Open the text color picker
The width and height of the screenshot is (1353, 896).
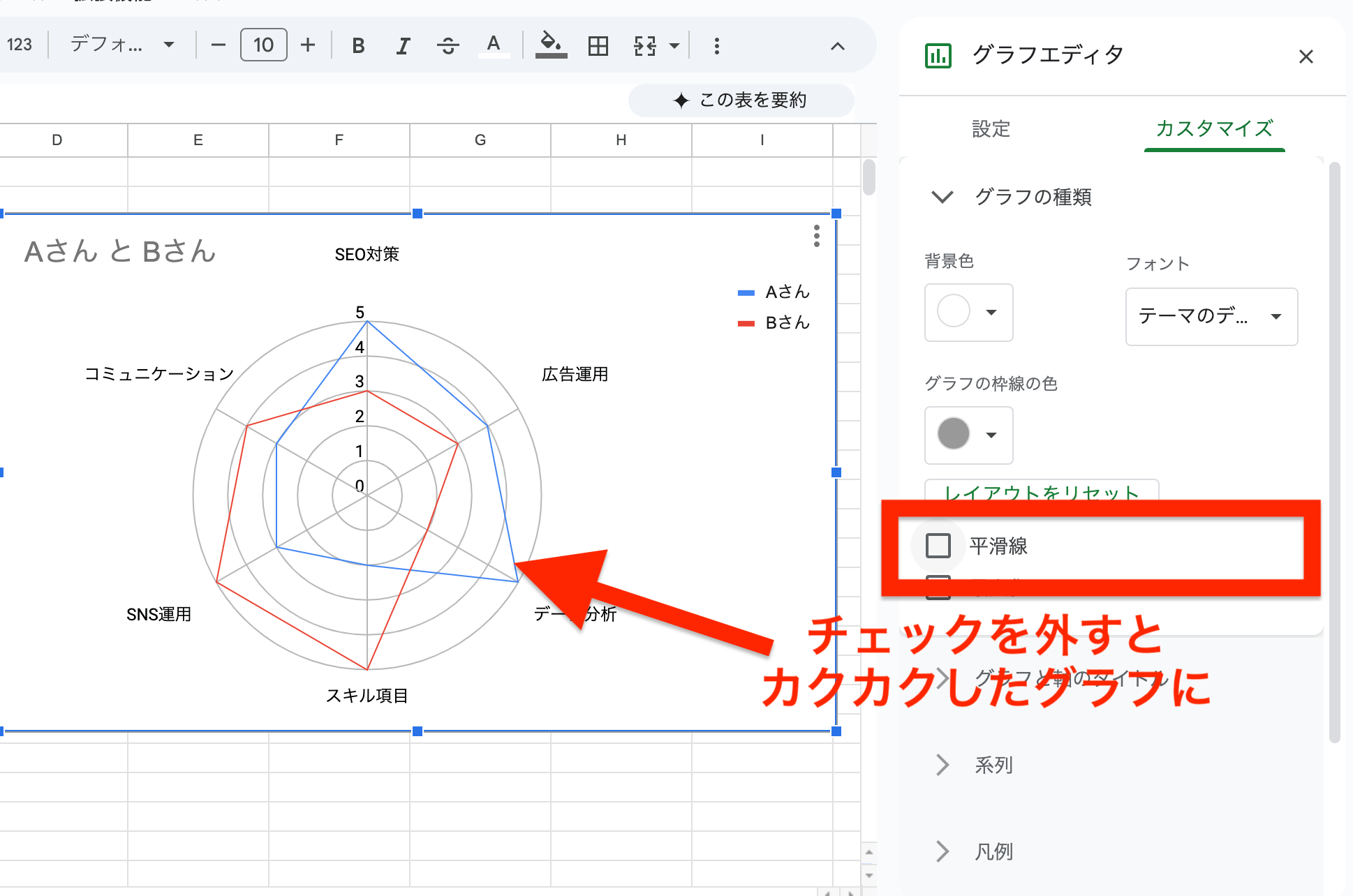click(494, 45)
